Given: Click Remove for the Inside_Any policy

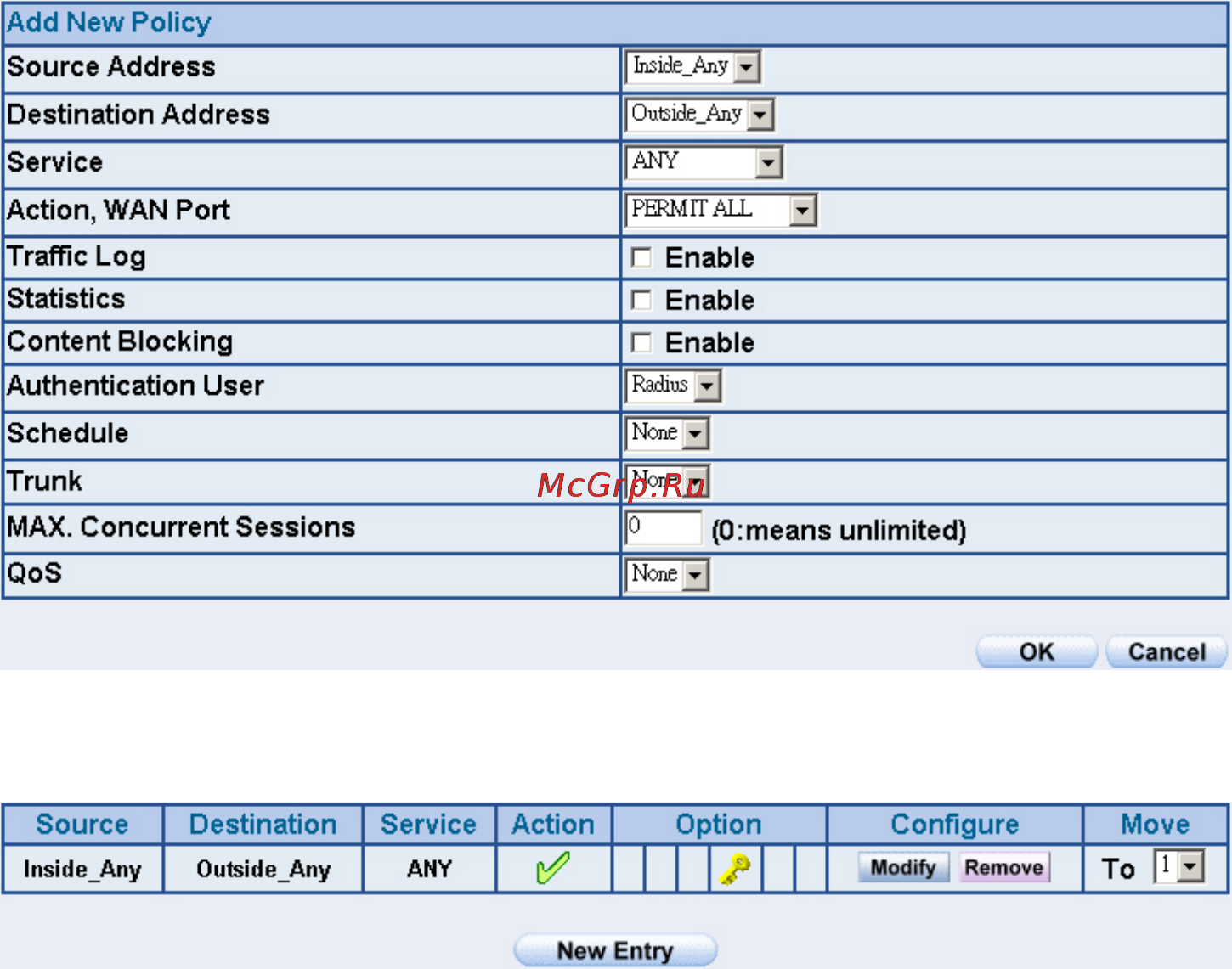Looking at the screenshot, I should (x=1003, y=867).
